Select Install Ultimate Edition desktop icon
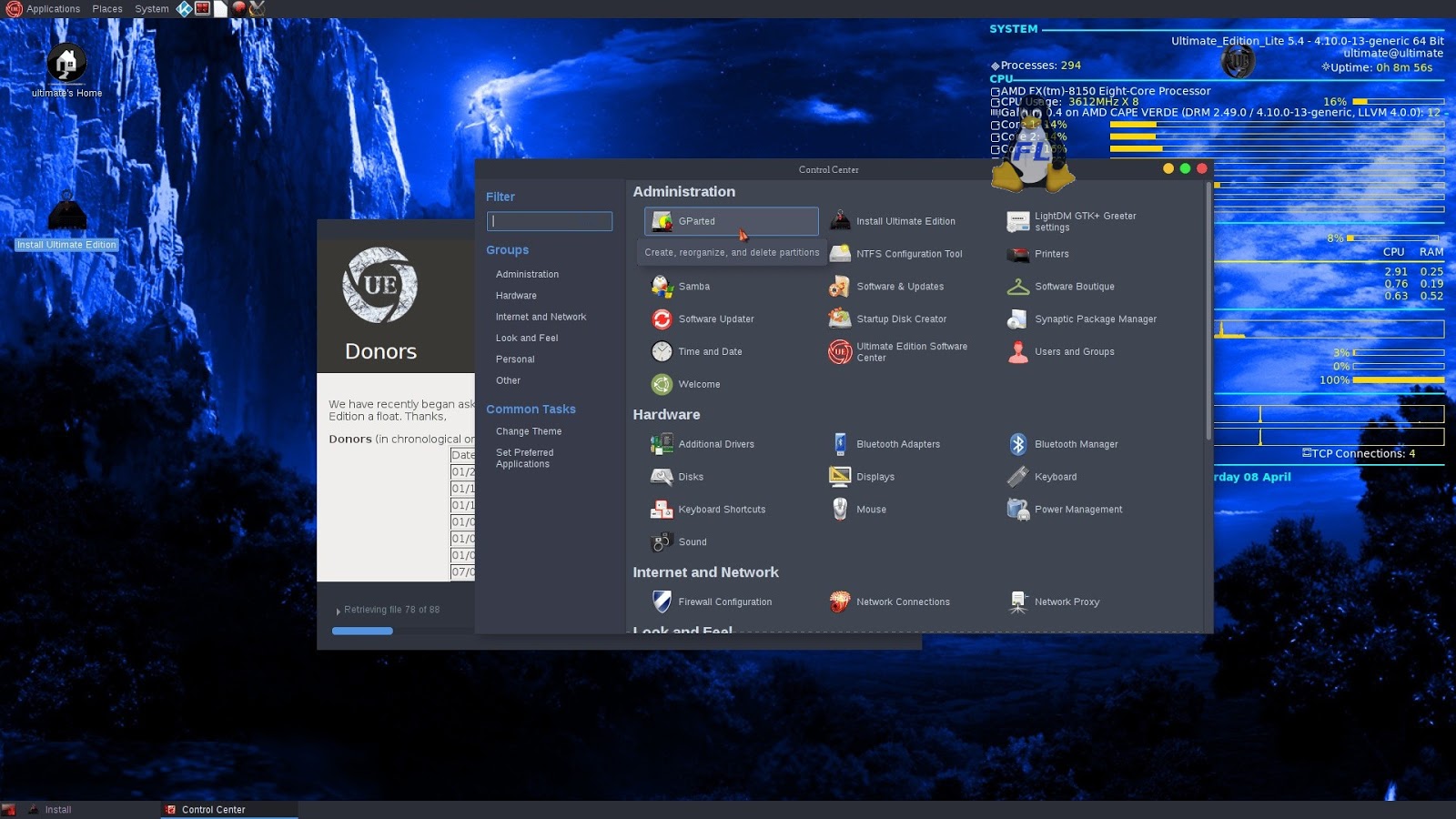The image size is (1456, 819). [67, 219]
